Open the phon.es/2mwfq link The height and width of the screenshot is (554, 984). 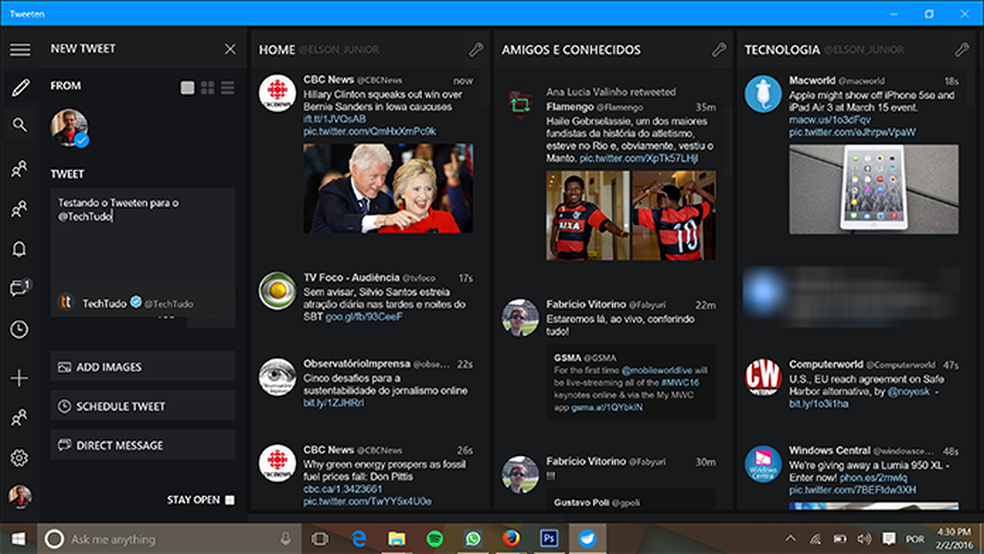click(x=873, y=477)
